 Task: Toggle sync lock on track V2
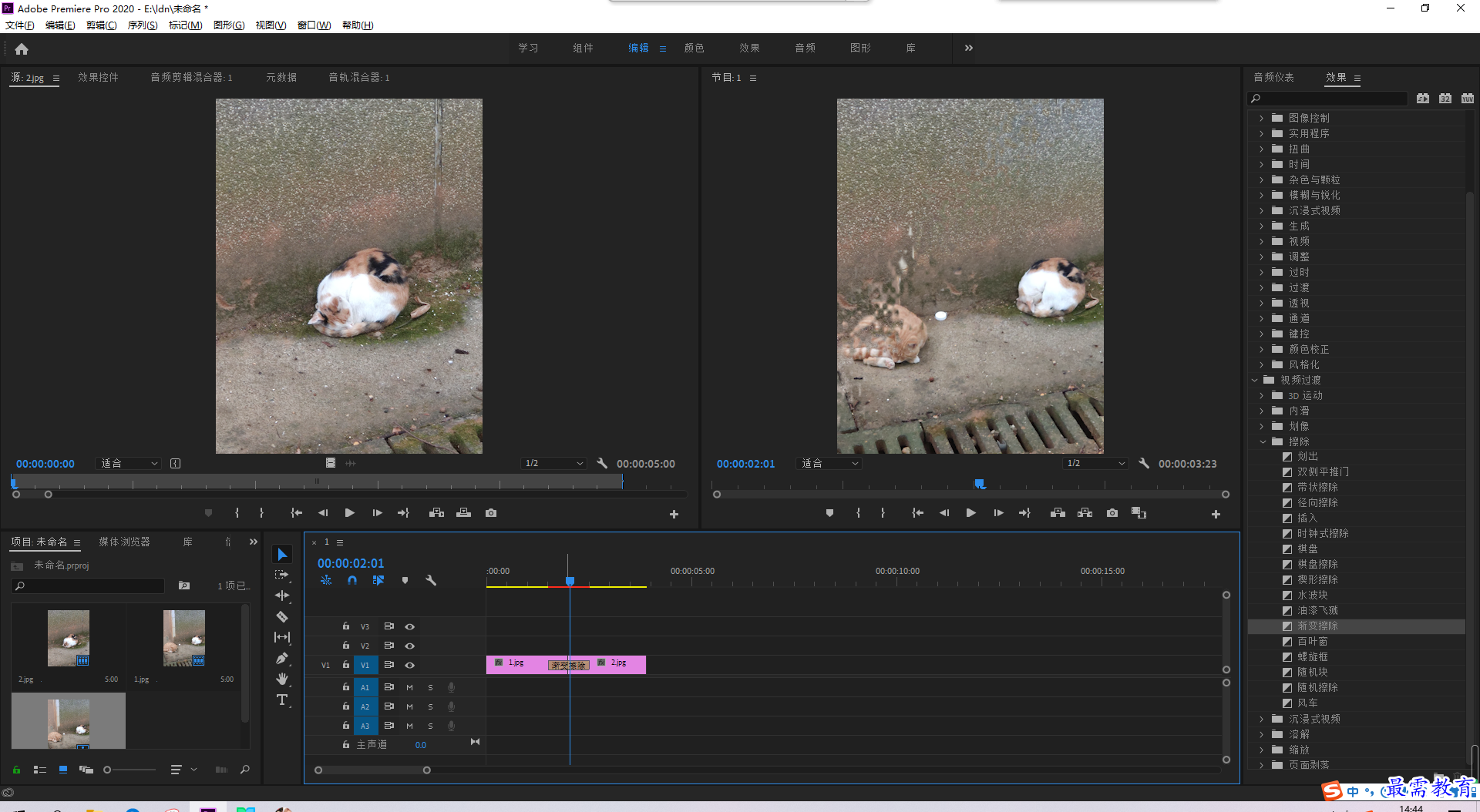[389, 646]
